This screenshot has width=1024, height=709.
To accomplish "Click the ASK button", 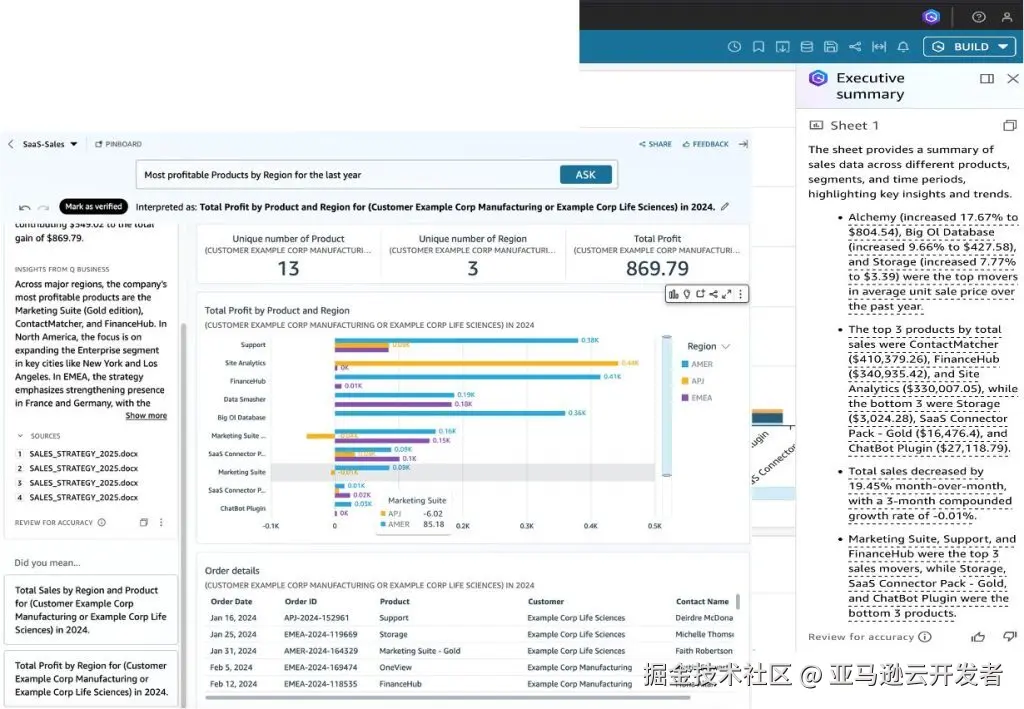I will (586, 174).
